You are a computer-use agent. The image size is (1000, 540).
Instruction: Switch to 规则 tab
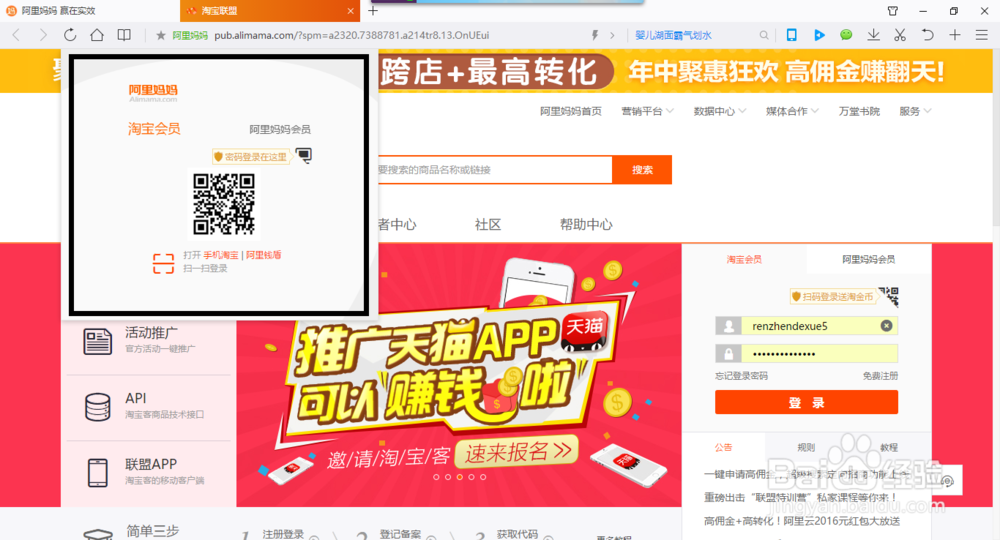tap(806, 447)
